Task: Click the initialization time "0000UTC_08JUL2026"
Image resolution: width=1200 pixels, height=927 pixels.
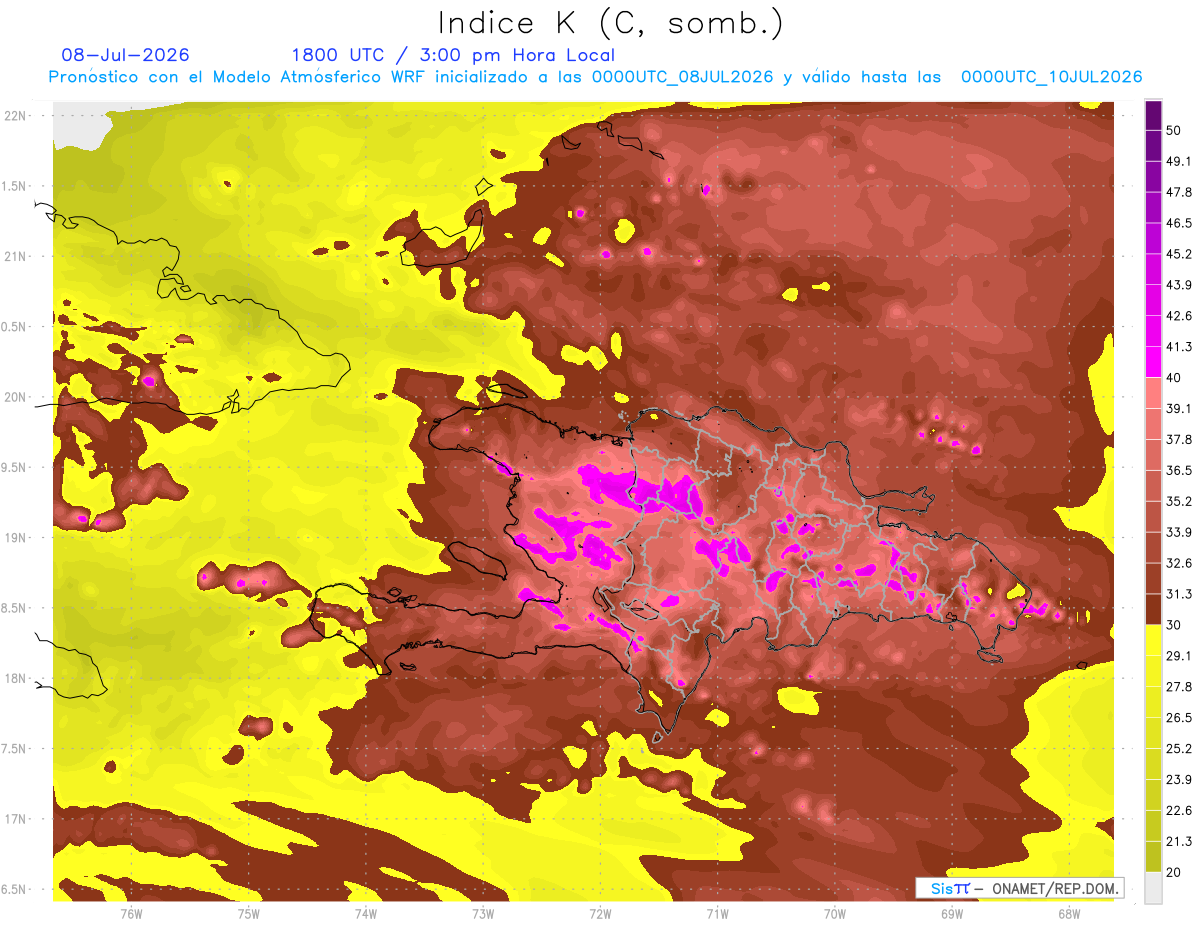Action: (682, 77)
